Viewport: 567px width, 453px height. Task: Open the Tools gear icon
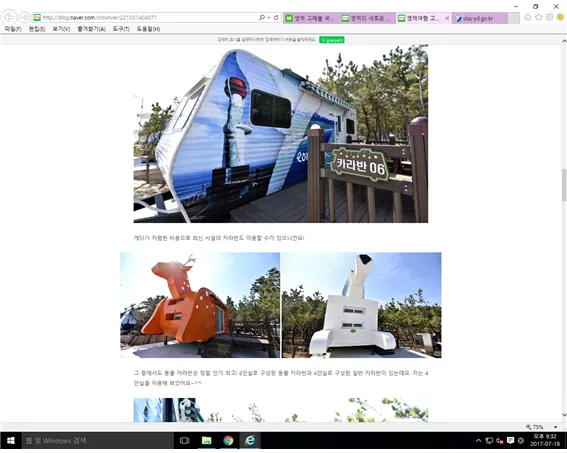pyautogui.click(x=549, y=17)
